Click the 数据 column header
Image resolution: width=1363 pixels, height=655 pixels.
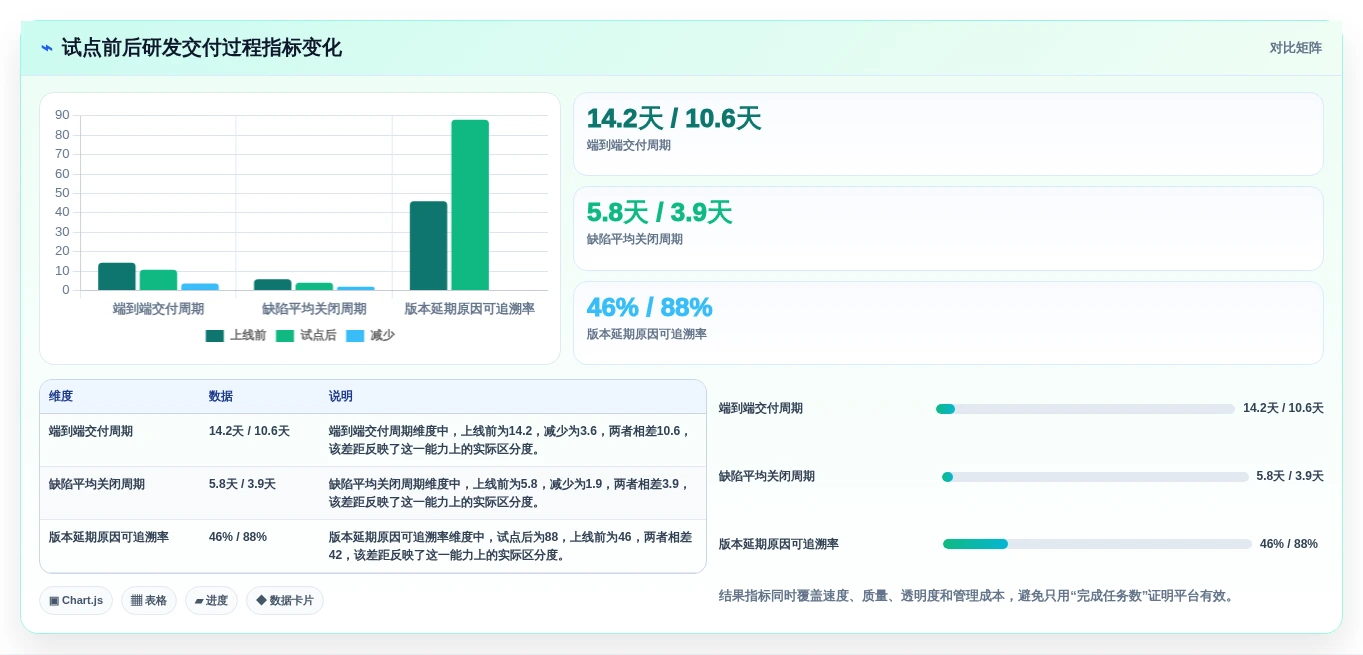pyautogui.click(x=221, y=397)
